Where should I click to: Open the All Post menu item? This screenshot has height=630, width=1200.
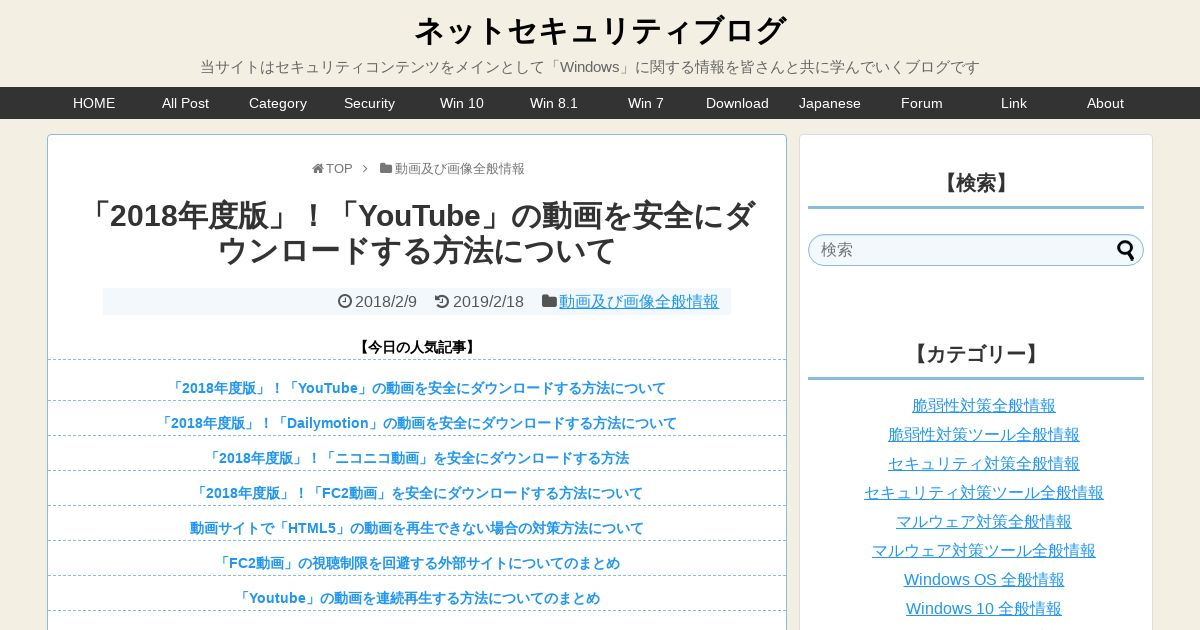coord(186,103)
